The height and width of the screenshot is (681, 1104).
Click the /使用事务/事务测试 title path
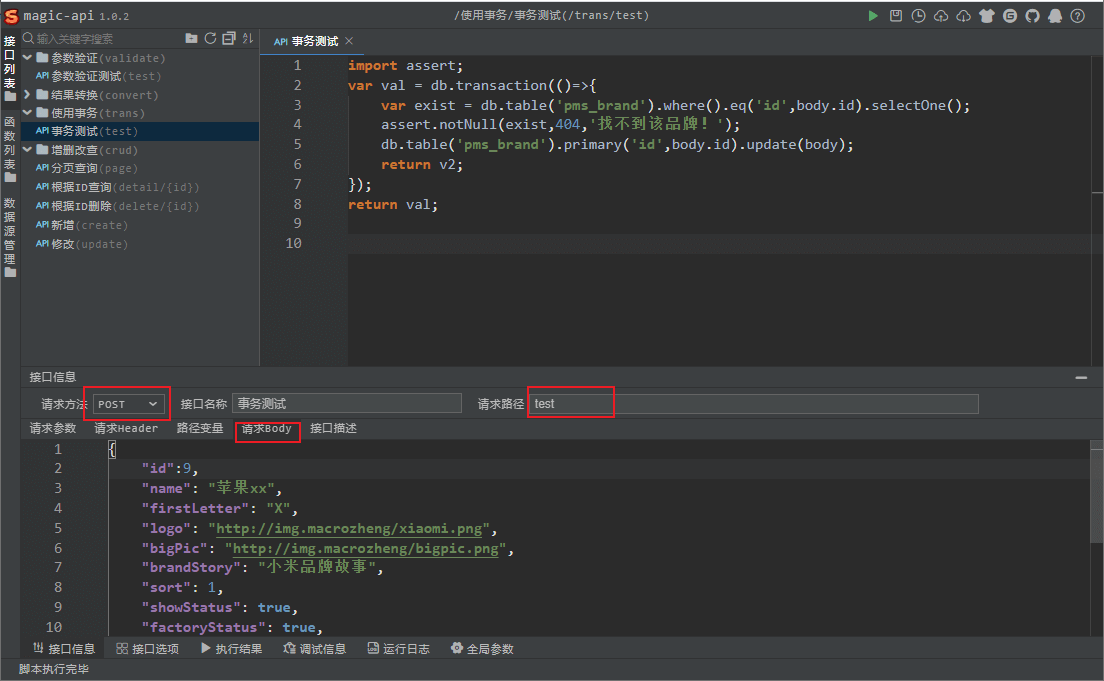pyautogui.click(x=551, y=15)
